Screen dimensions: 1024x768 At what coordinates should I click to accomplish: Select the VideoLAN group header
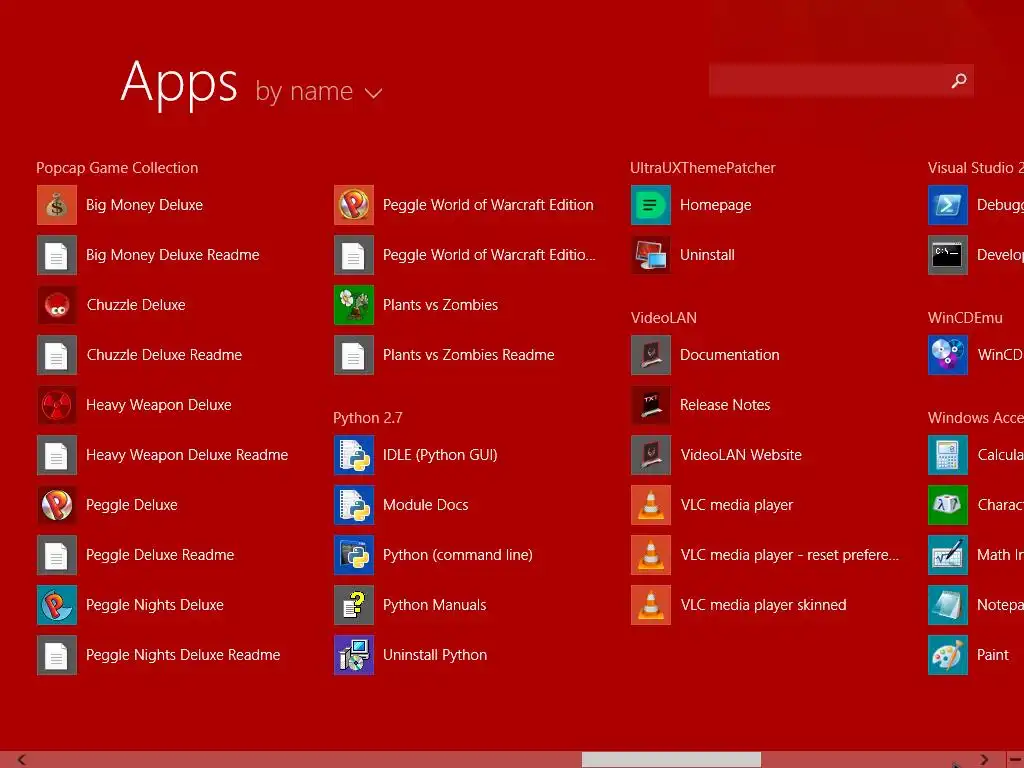pos(664,318)
